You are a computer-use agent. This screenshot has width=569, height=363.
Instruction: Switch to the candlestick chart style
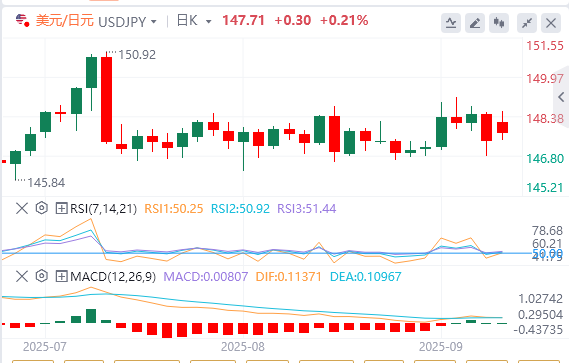coord(499,23)
